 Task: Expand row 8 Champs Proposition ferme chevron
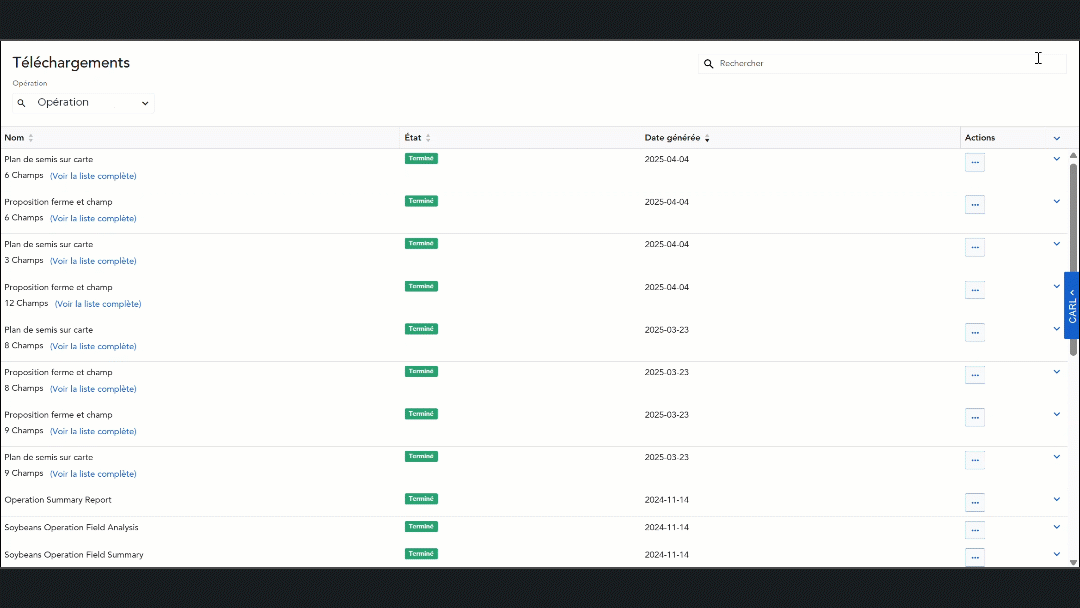pyautogui.click(x=1057, y=372)
